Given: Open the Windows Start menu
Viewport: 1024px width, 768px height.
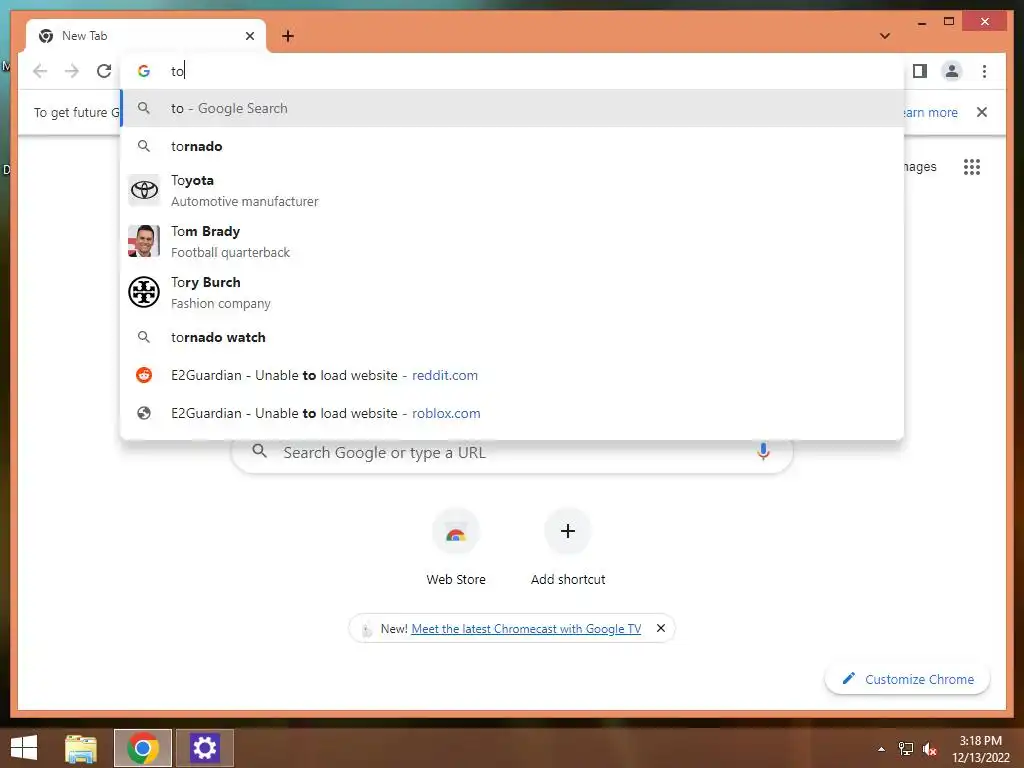Looking at the screenshot, I should point(24,748).
